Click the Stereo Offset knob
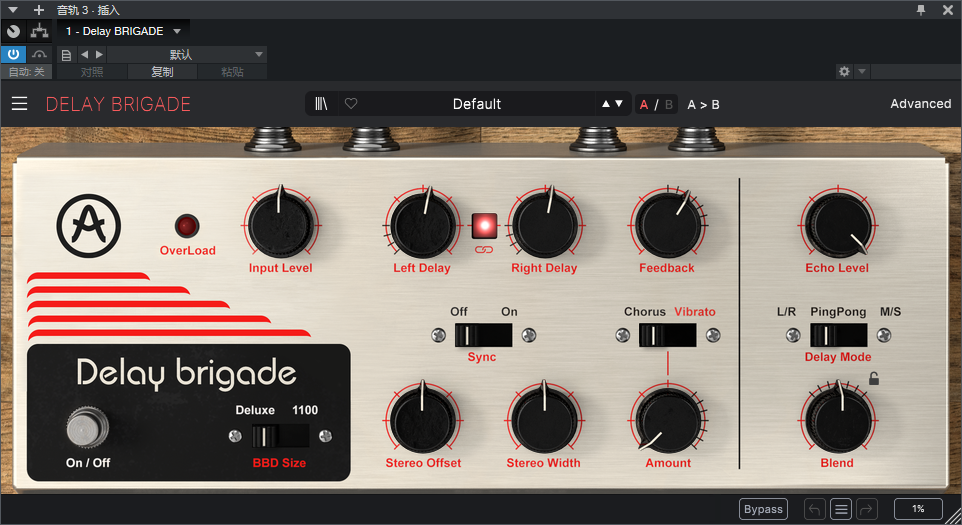The height and width of the screenshot is (525, 962). coord(423,421)
